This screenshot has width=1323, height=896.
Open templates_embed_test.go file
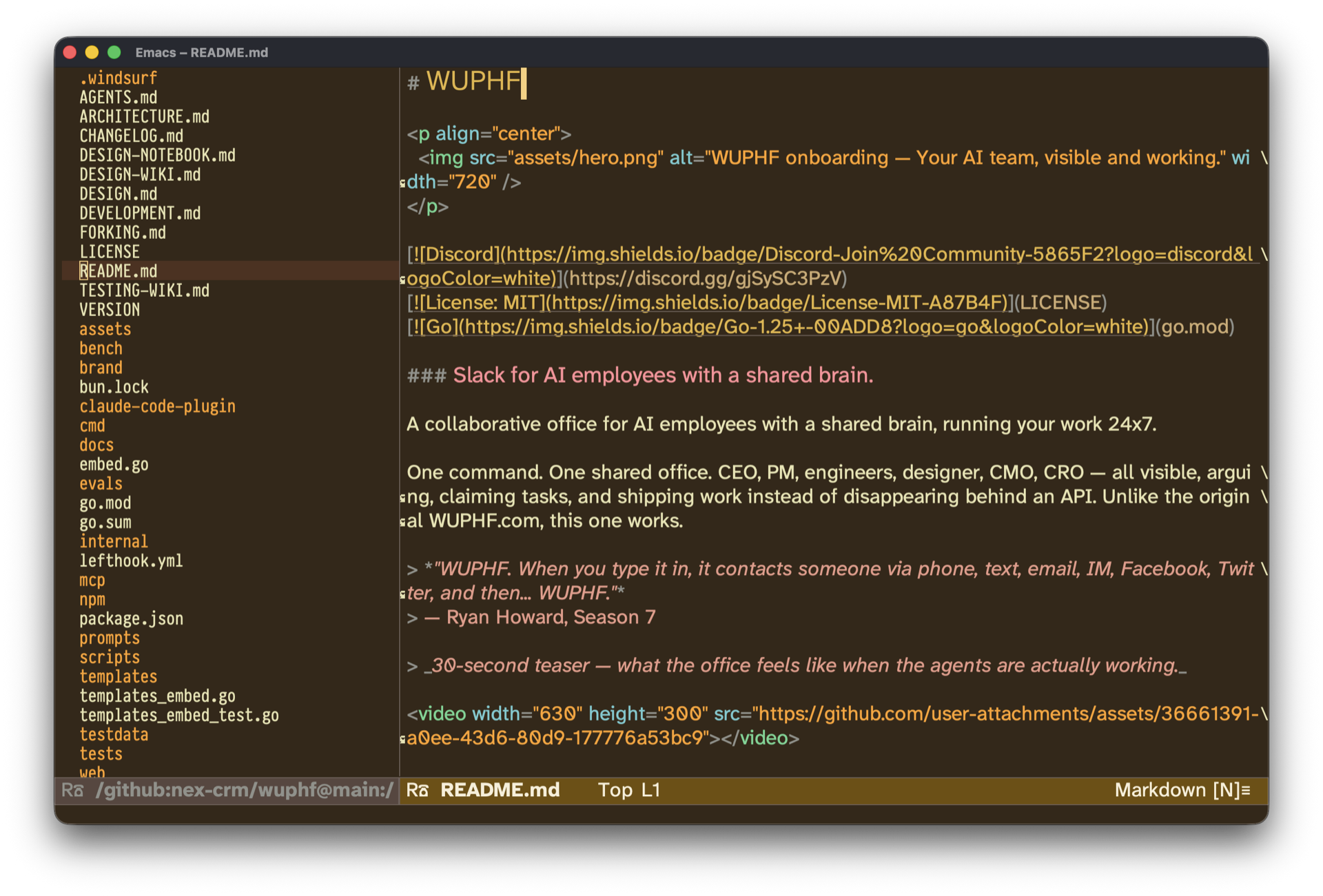pos(179,714)
